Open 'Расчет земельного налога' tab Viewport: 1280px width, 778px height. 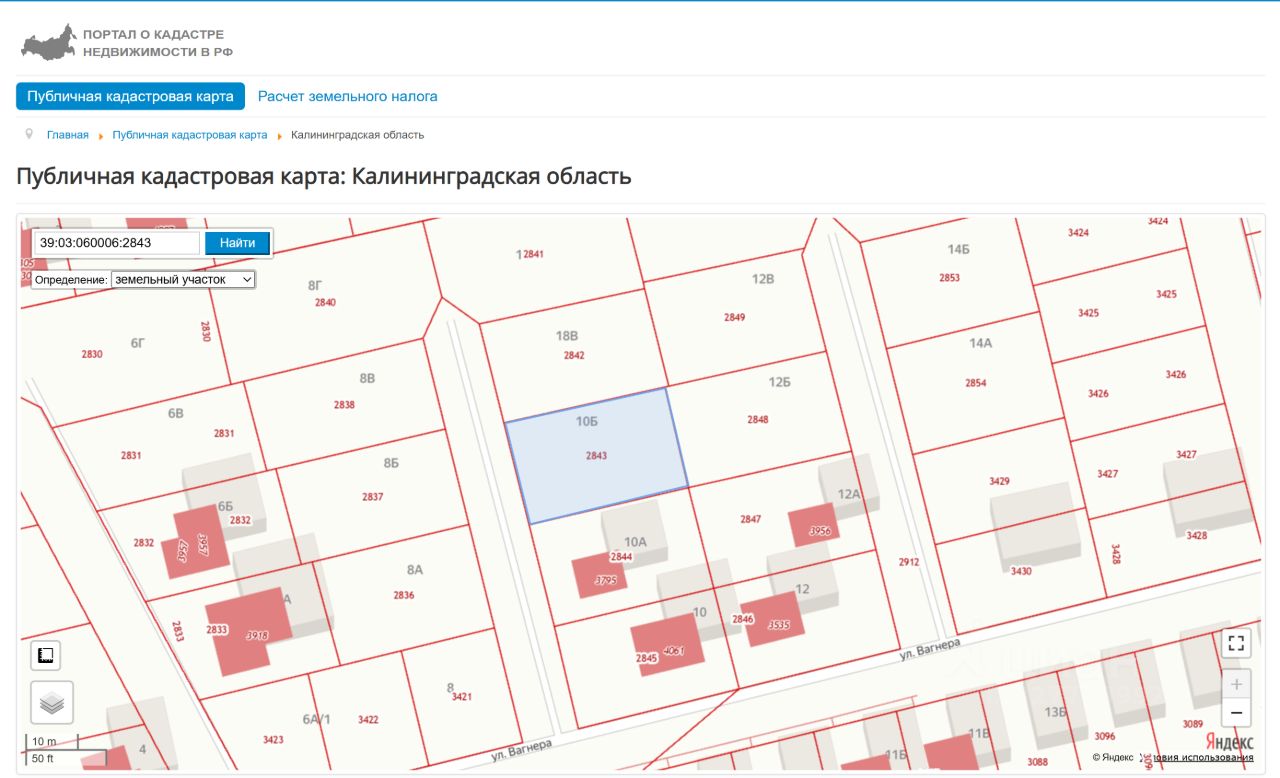[x=348, y=96]
